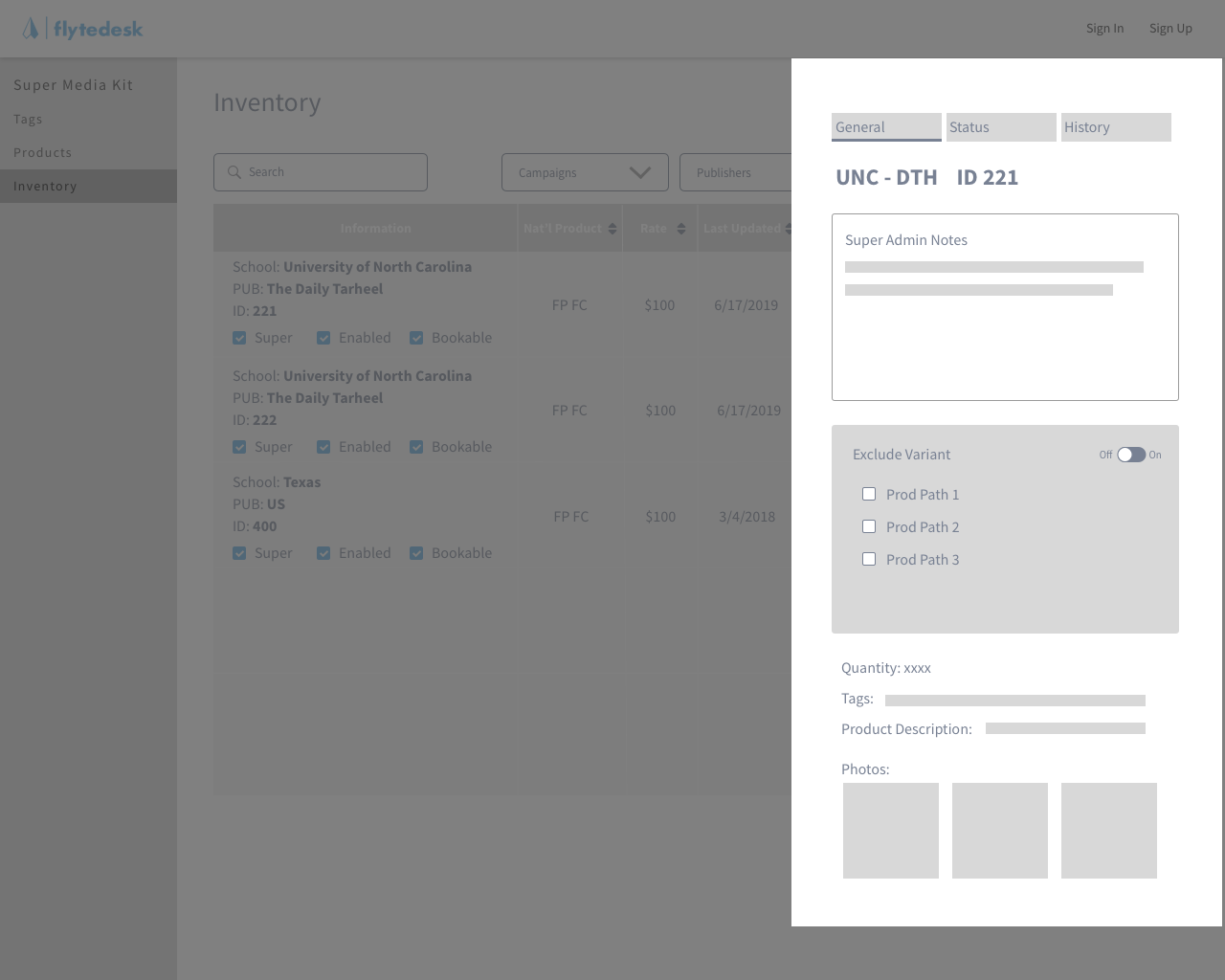Sort by Rate column arrows
1225x980 pixels.
[x=681, y=229]
